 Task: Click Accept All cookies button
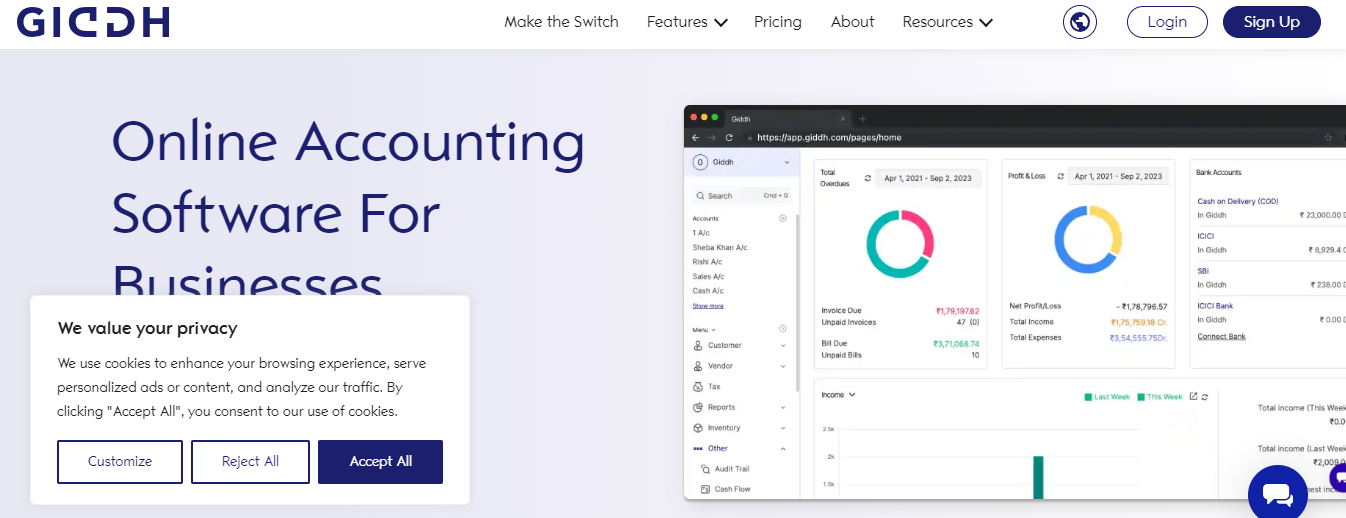point(380,462)
